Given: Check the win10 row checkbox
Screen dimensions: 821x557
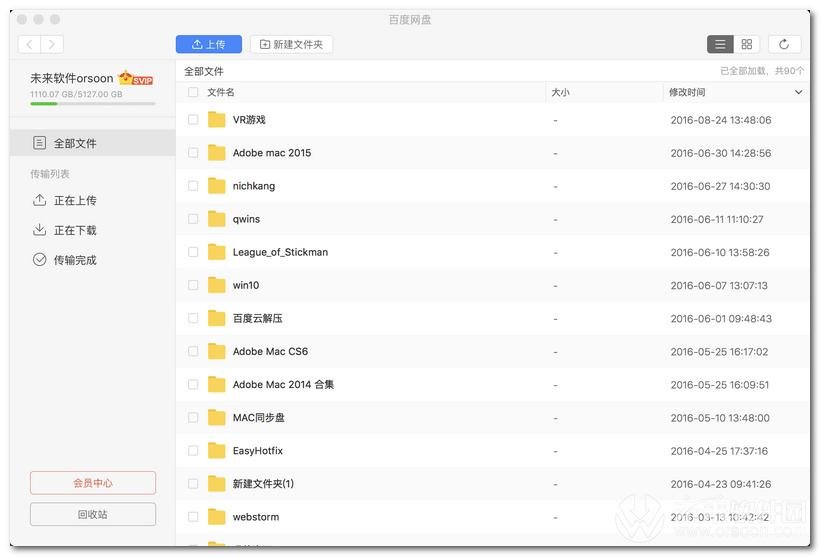Looking at the screenshot, I should (x=193, y=285).
